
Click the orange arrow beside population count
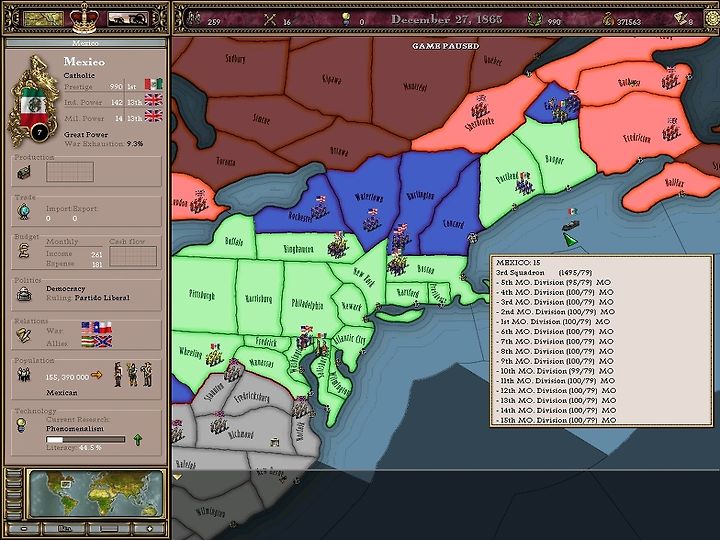tap(97, 375)
